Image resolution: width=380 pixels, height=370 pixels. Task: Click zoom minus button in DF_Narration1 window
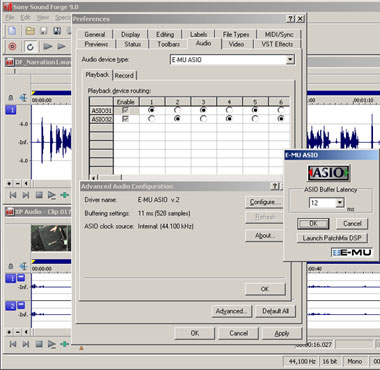click(x=18, y=183)
